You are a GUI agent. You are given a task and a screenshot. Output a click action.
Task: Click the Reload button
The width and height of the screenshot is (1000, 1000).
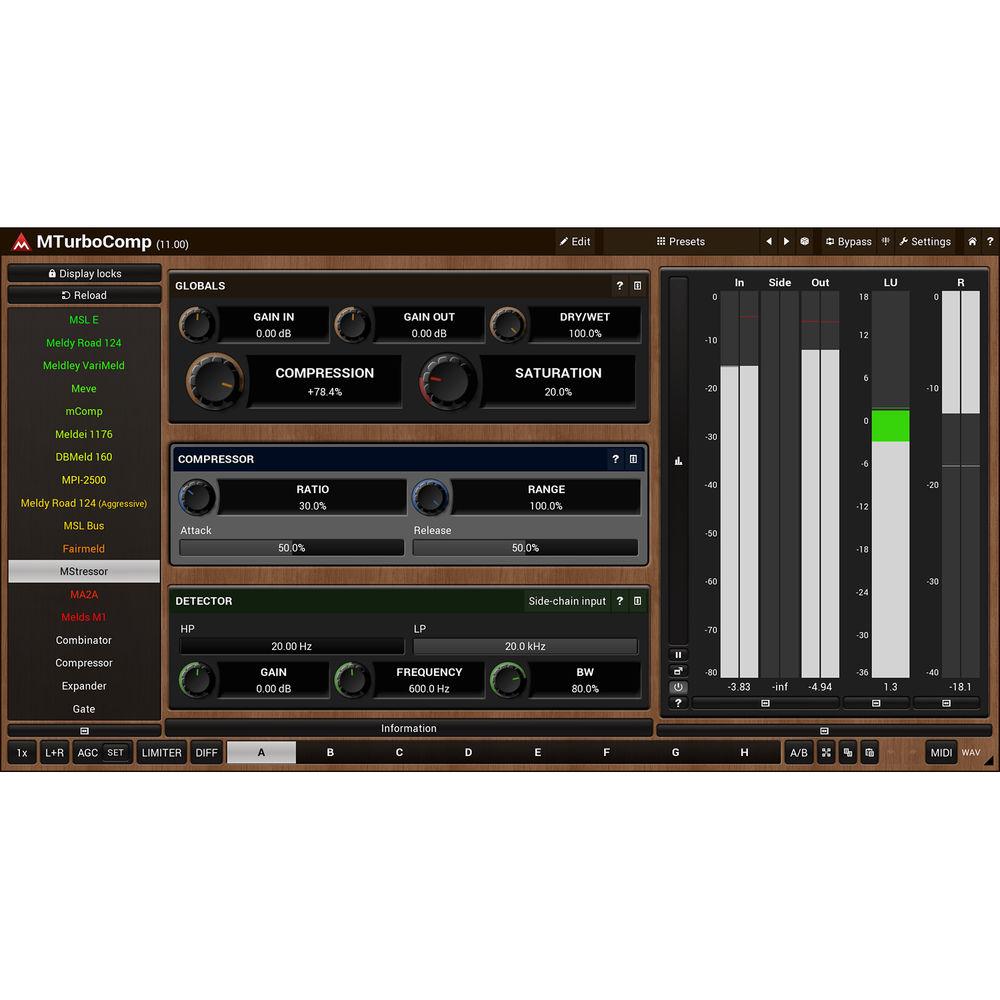(84, 296)
